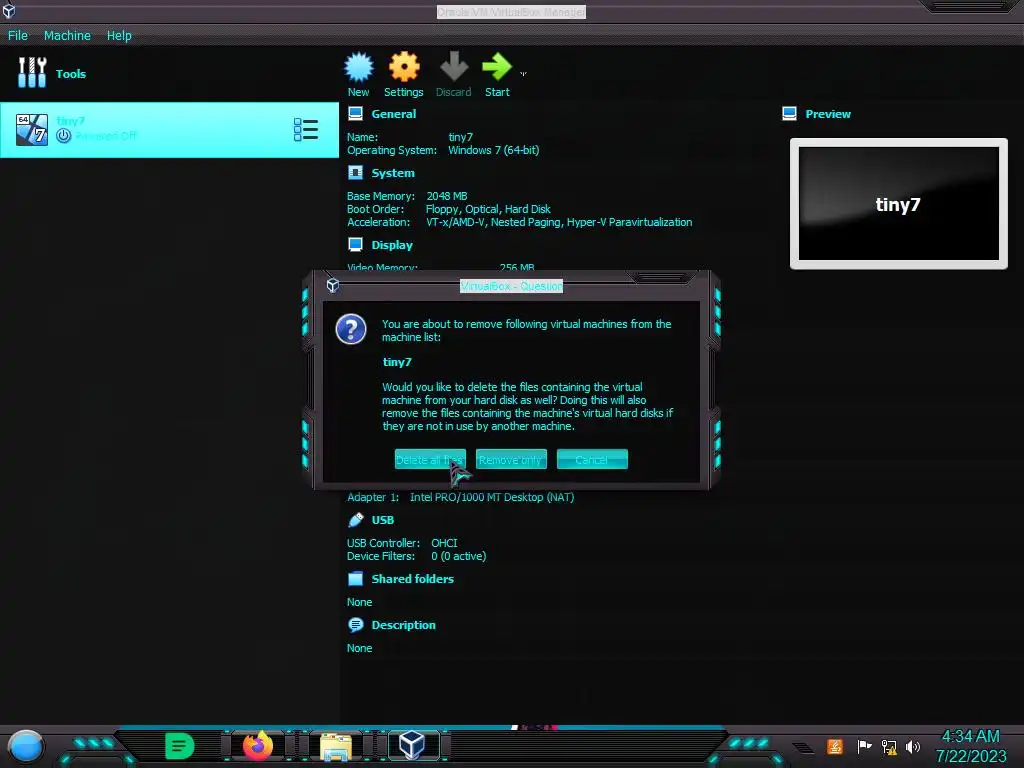
Task: Click the General section header
Action: (393, 114)
